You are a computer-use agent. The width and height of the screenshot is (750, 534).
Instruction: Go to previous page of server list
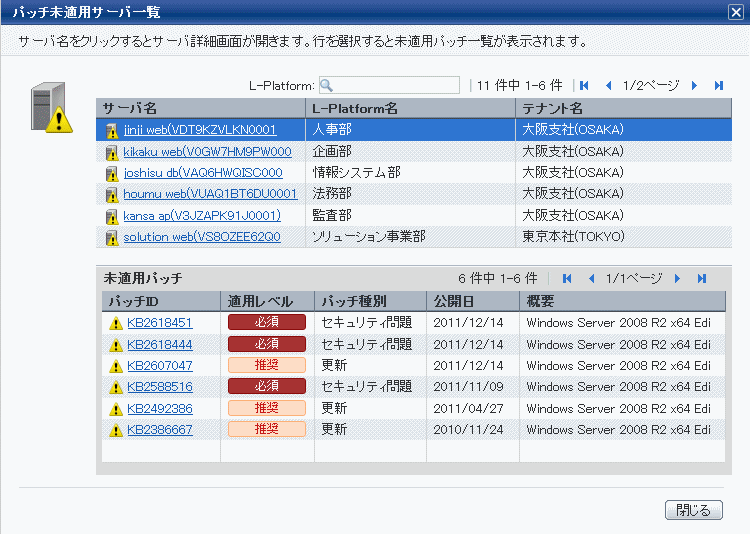(x=608, y=86)
